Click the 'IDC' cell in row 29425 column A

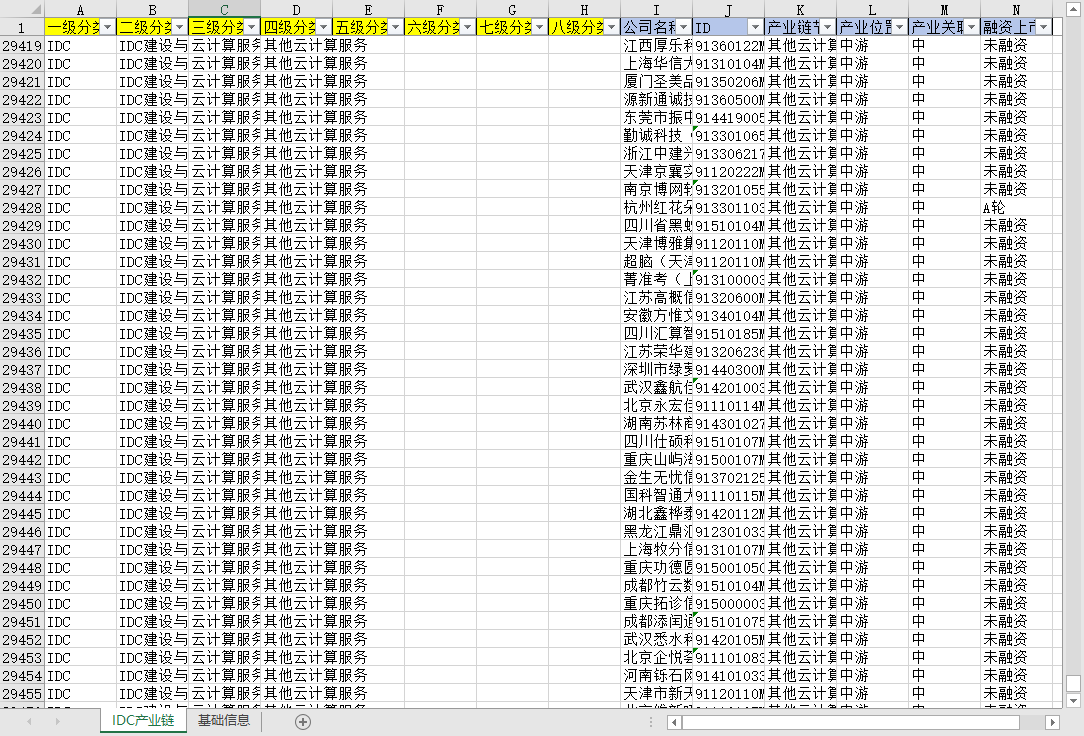coord(80,153)
